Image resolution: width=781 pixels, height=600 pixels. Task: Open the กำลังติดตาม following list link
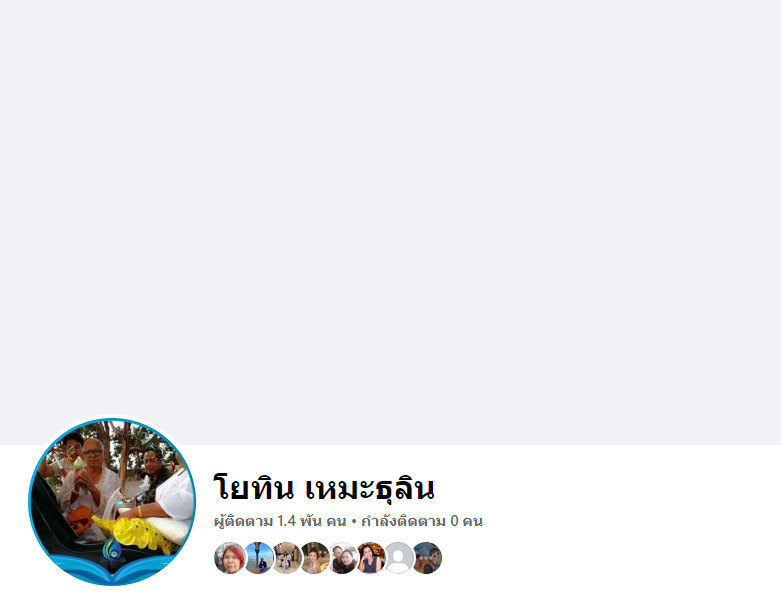(x=422, y=521)
